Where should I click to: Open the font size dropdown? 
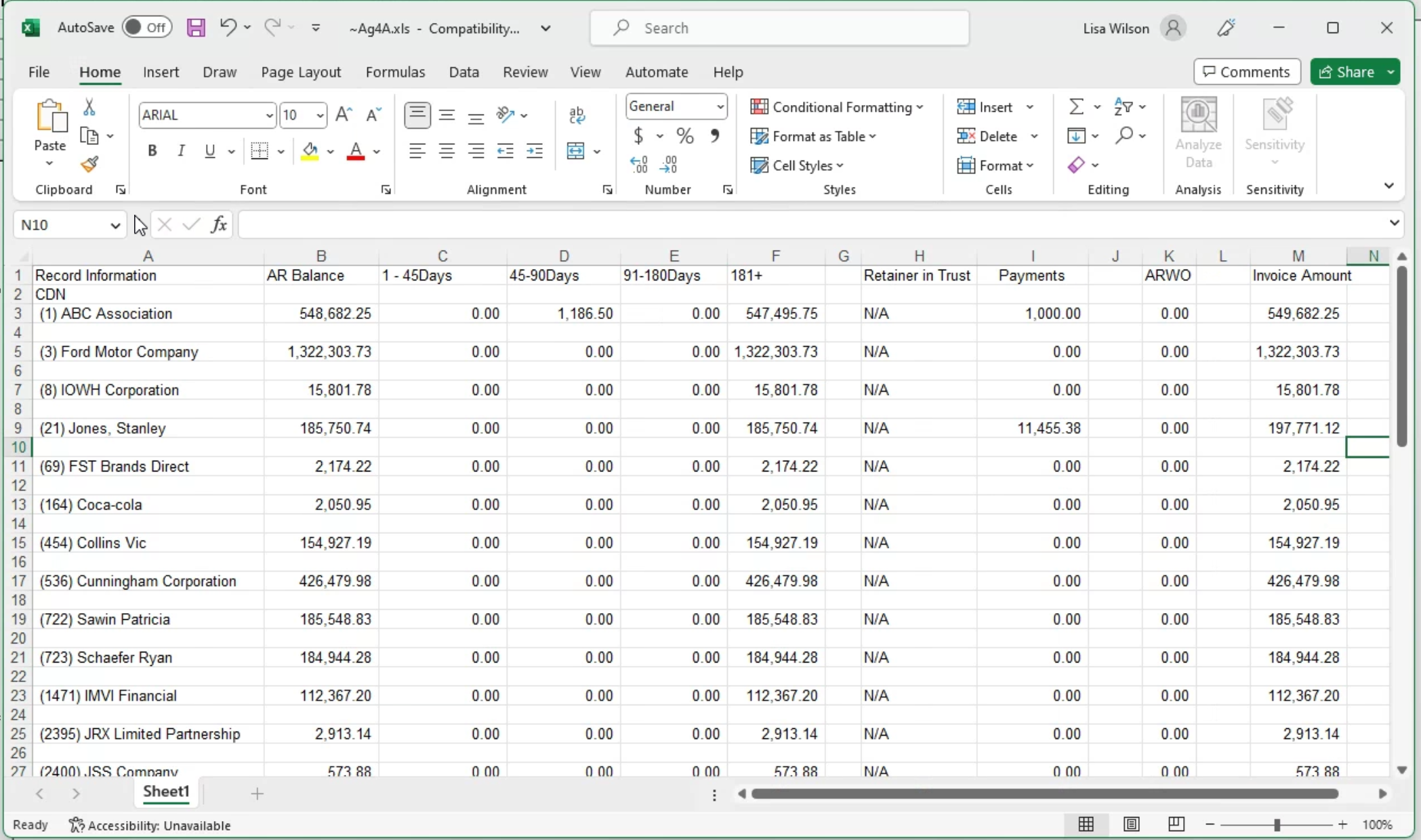coord(320,115)
